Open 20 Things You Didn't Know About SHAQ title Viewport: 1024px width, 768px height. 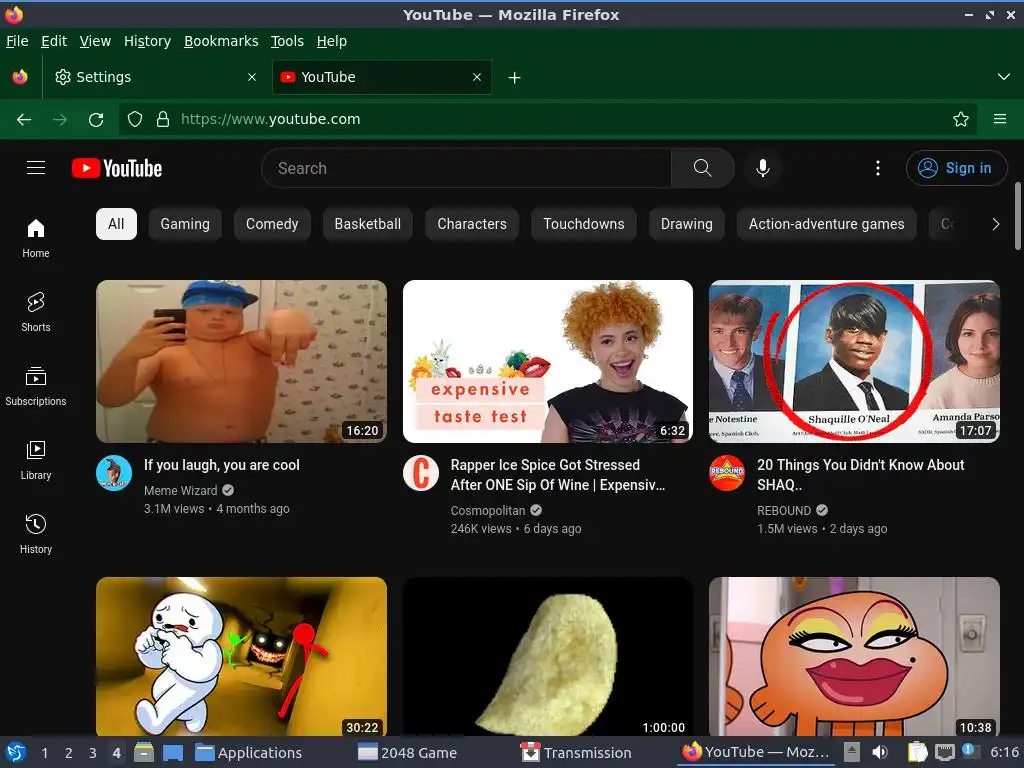pos(860,475)
